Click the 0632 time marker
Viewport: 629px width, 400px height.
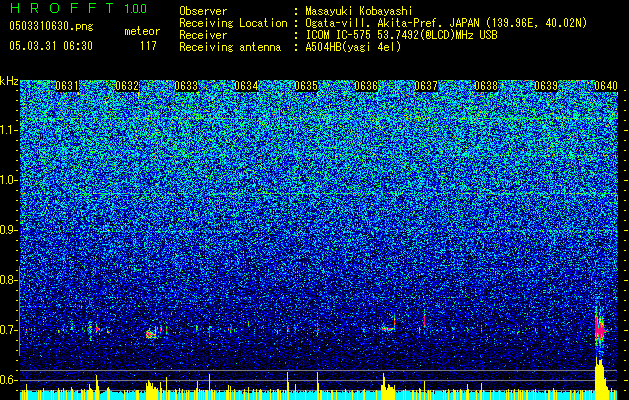127,86
